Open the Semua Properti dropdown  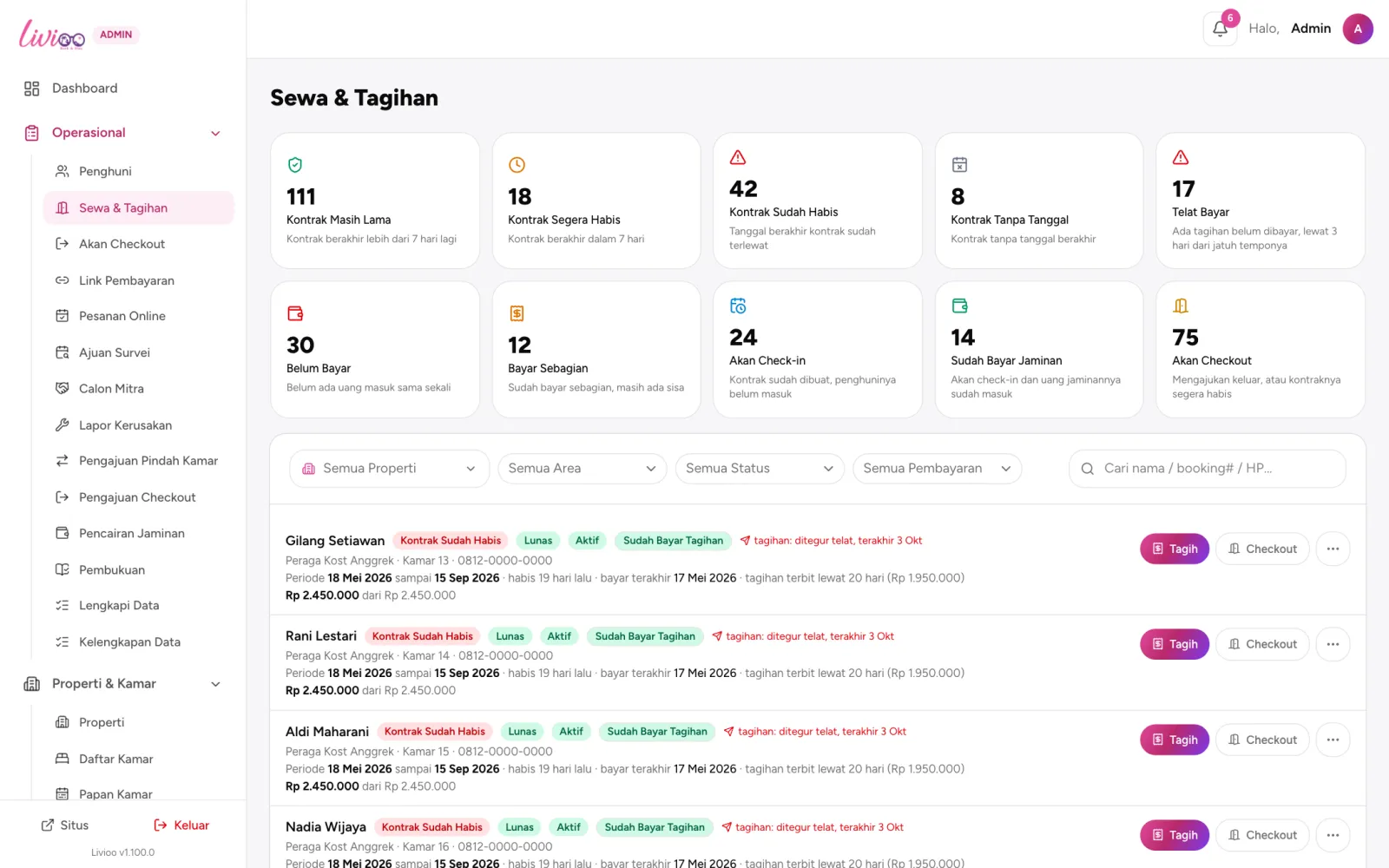click(389, 469)
